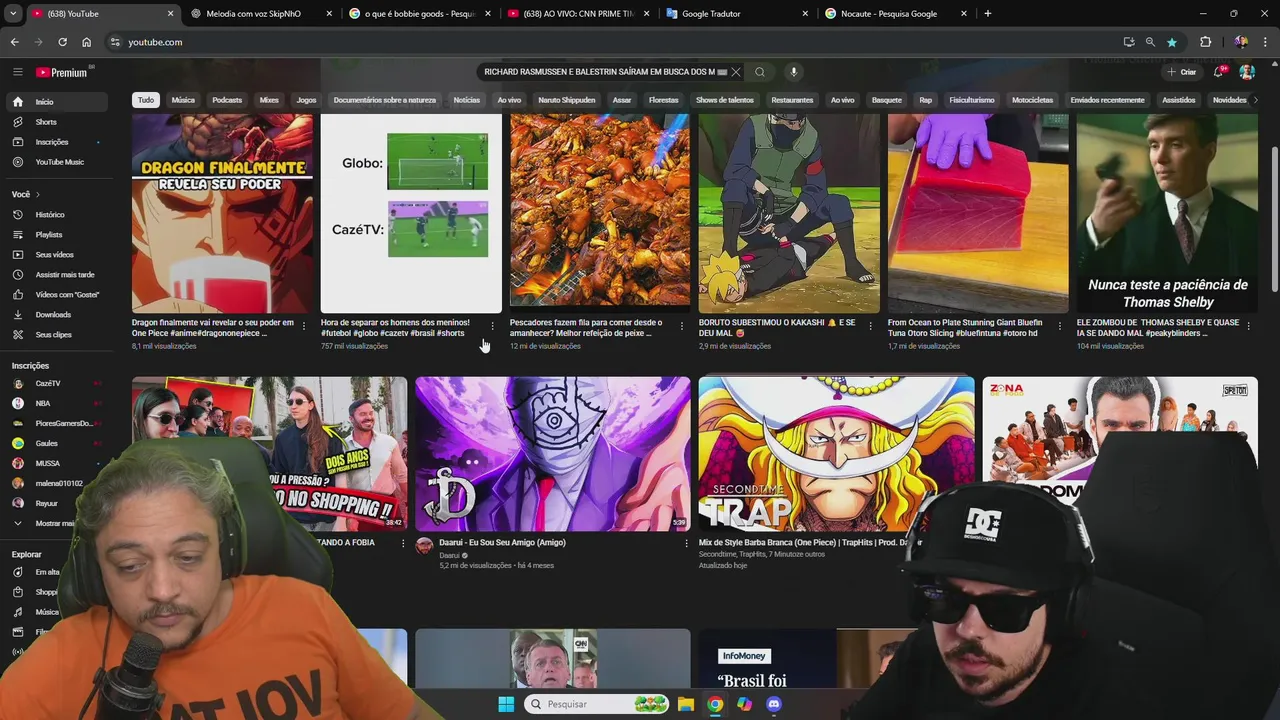Click the search magnifier button

[760, 72]
